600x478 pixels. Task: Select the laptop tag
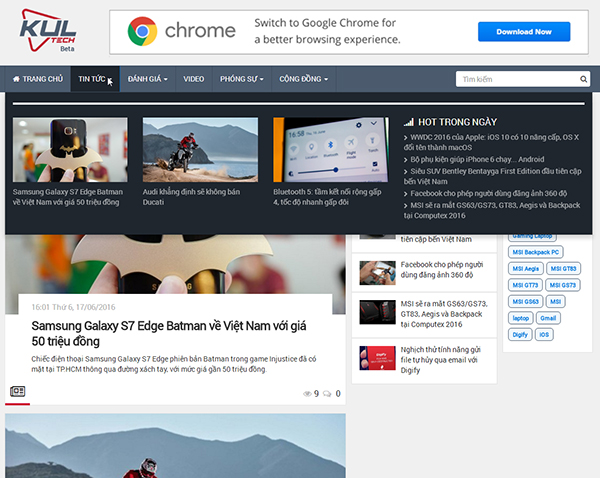pos(520,318)
